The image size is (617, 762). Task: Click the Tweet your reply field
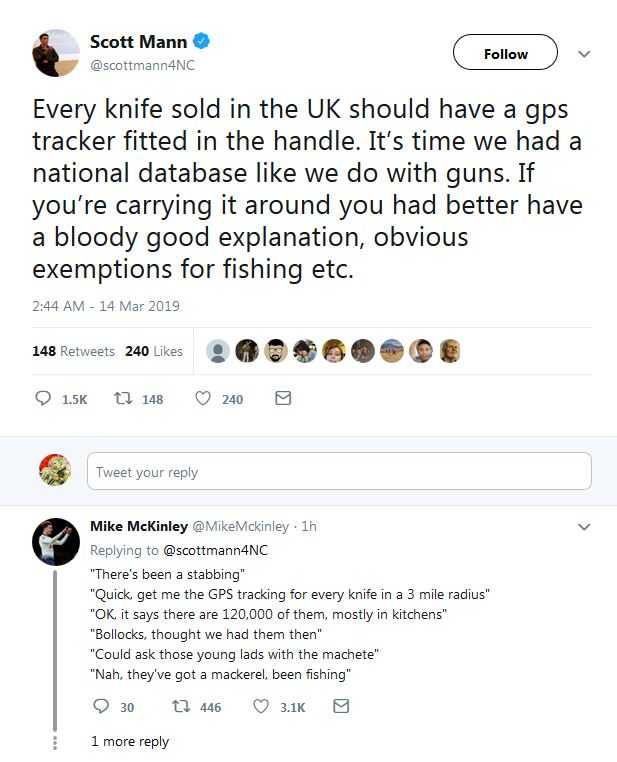click(339, 472)
